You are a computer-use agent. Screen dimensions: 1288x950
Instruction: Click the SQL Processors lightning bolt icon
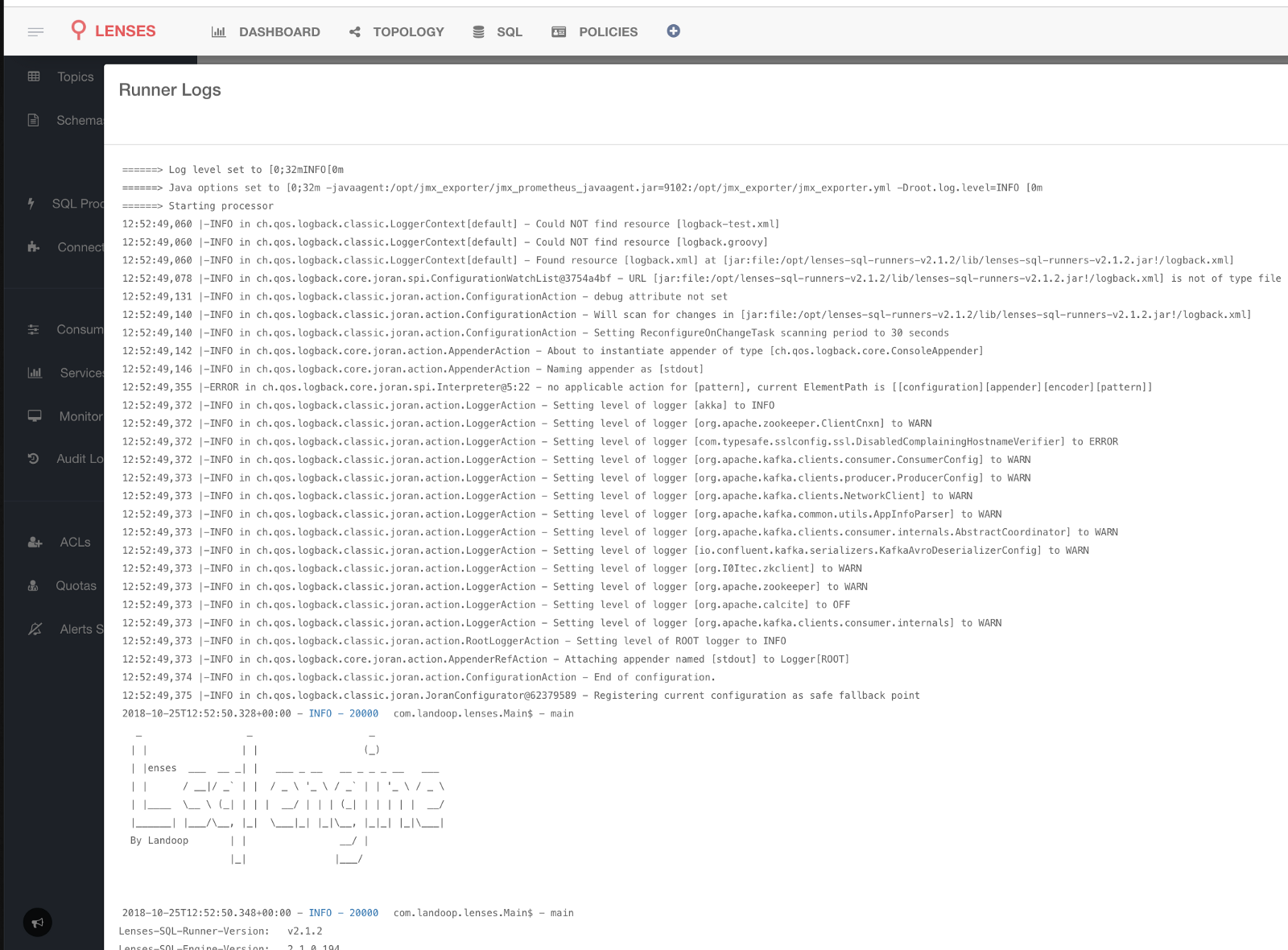click(x=31, y=204)
